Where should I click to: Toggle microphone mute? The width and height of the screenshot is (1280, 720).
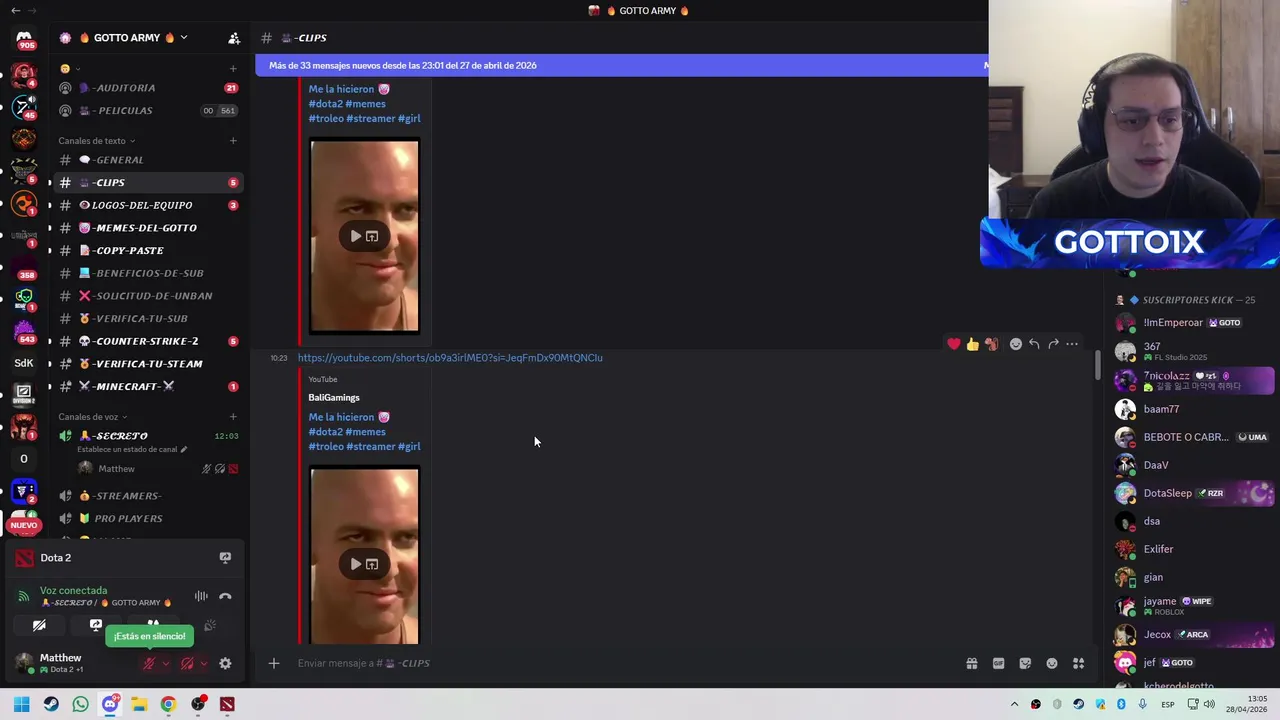point(149,663)
